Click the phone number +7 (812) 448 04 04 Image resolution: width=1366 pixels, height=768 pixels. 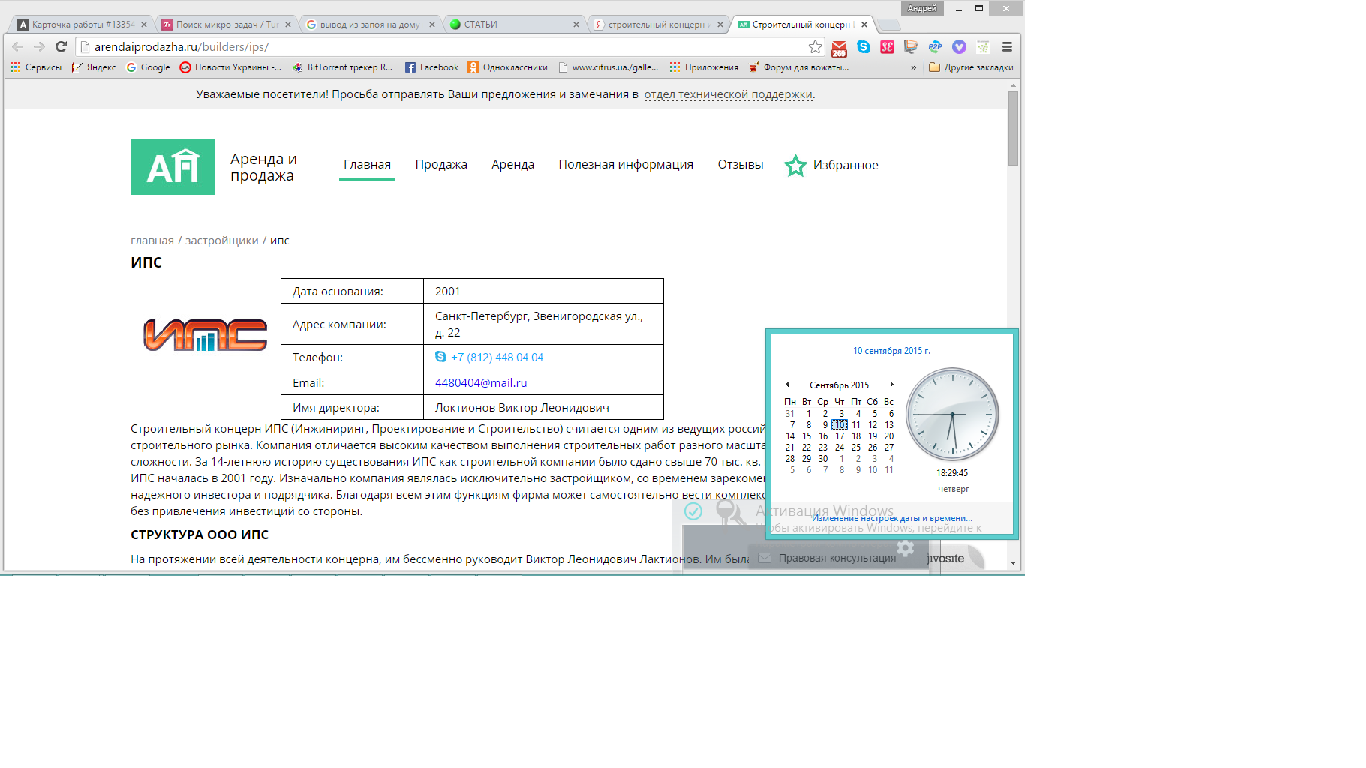coord(497,357)
